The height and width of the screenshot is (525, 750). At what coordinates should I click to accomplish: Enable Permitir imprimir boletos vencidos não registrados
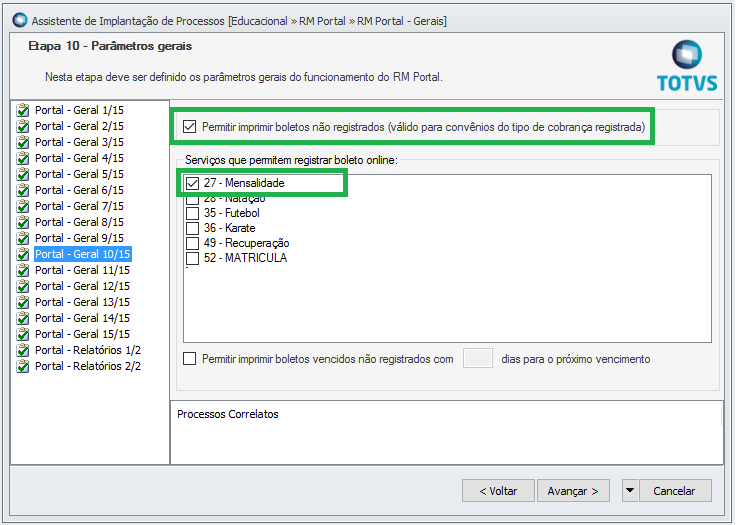coord(189,359)
